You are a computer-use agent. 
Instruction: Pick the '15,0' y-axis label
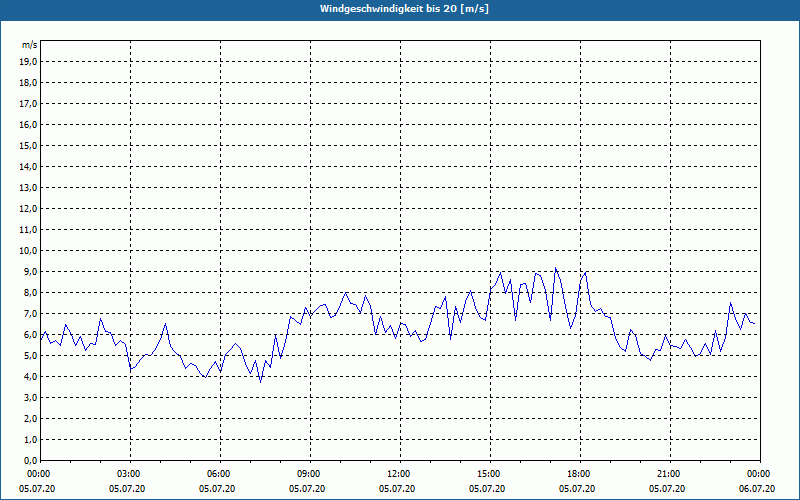[28, 145]
